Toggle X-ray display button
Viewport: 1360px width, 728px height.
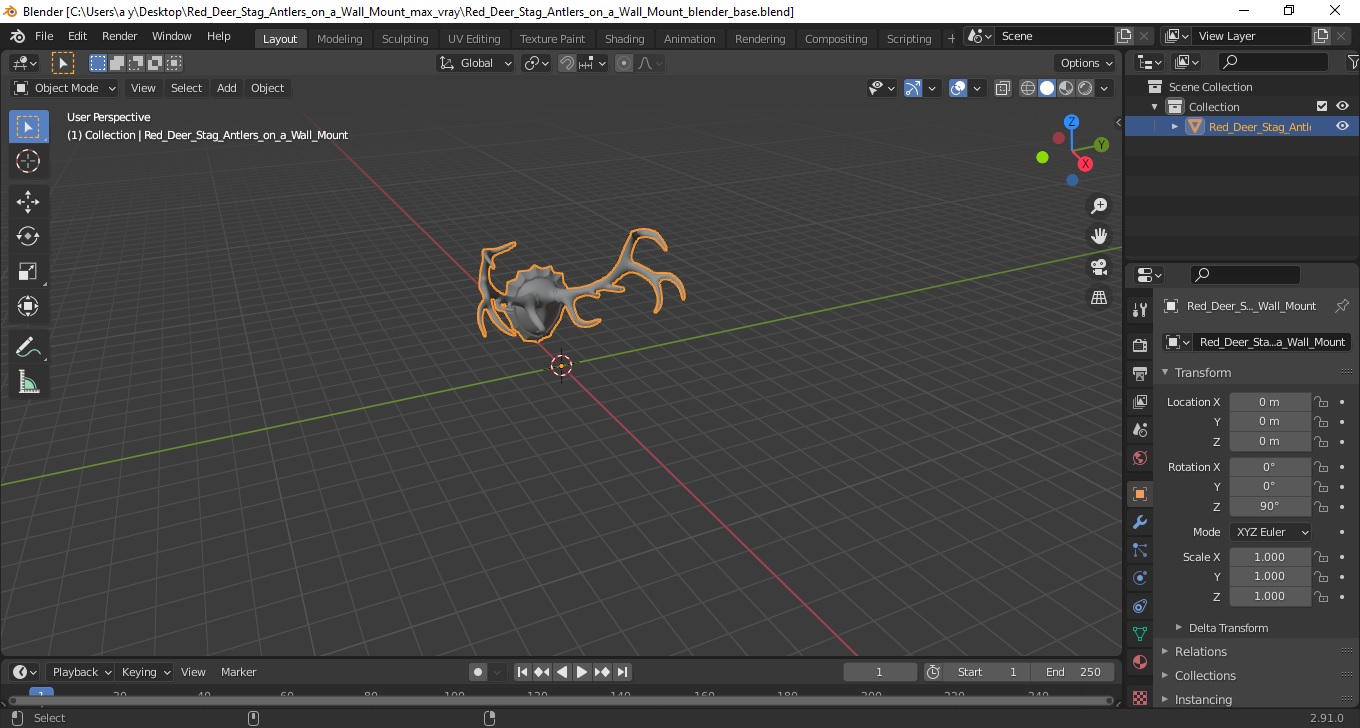click(1003, 88)
